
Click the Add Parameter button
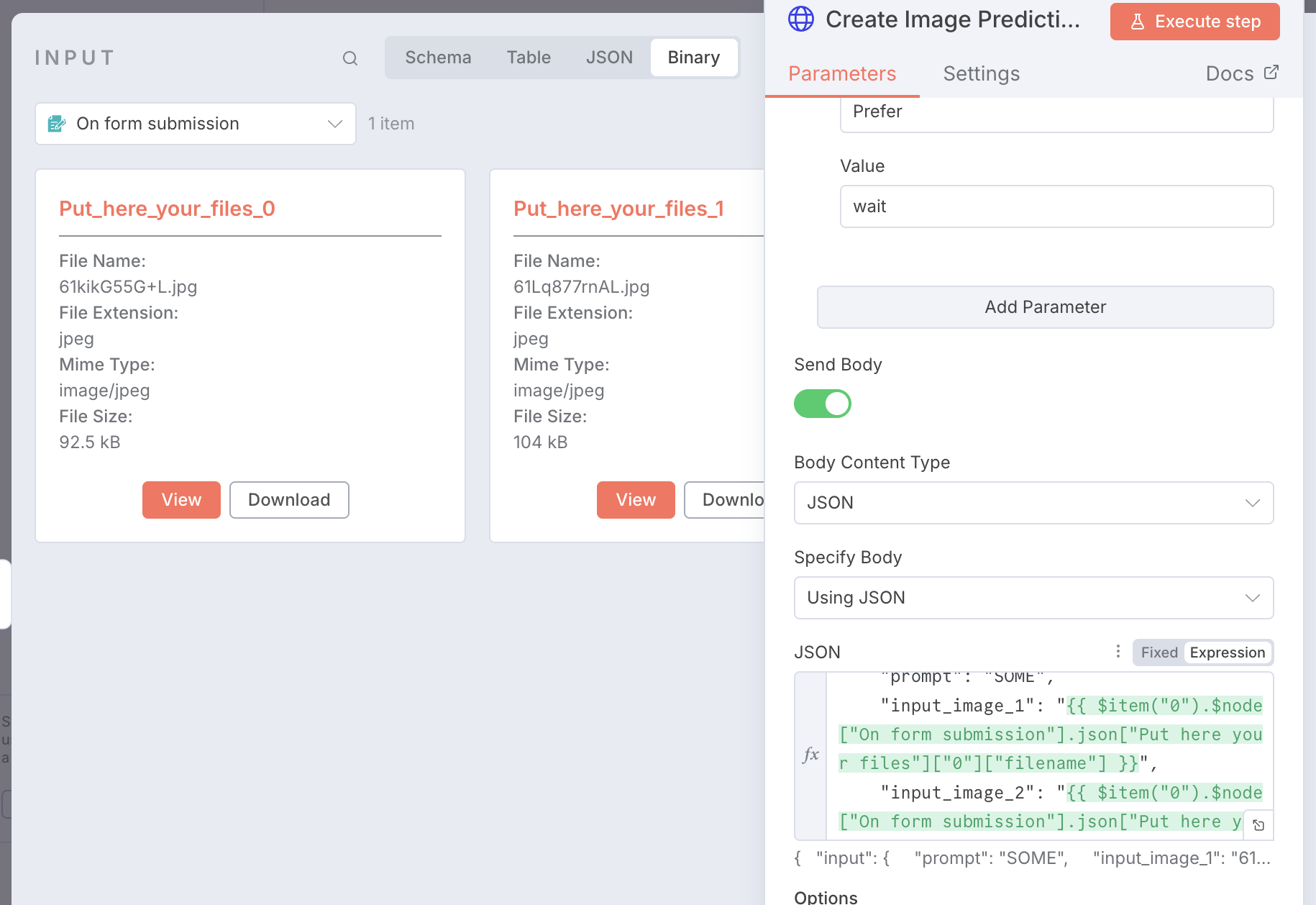click(x=1045, y=307)
